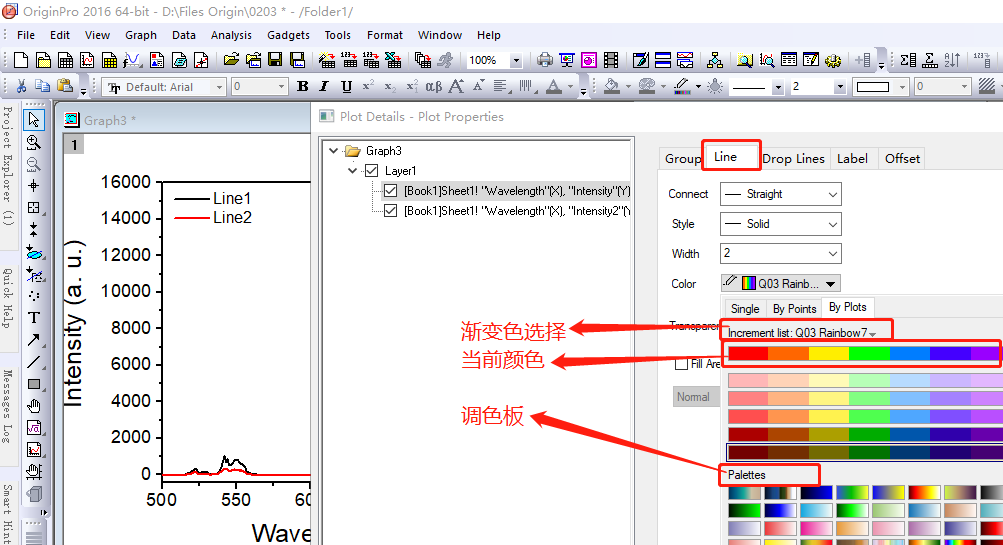The image size is (1003, 545).
Task: Click the gear-shaped settings icon
Action: pos(833,60)
